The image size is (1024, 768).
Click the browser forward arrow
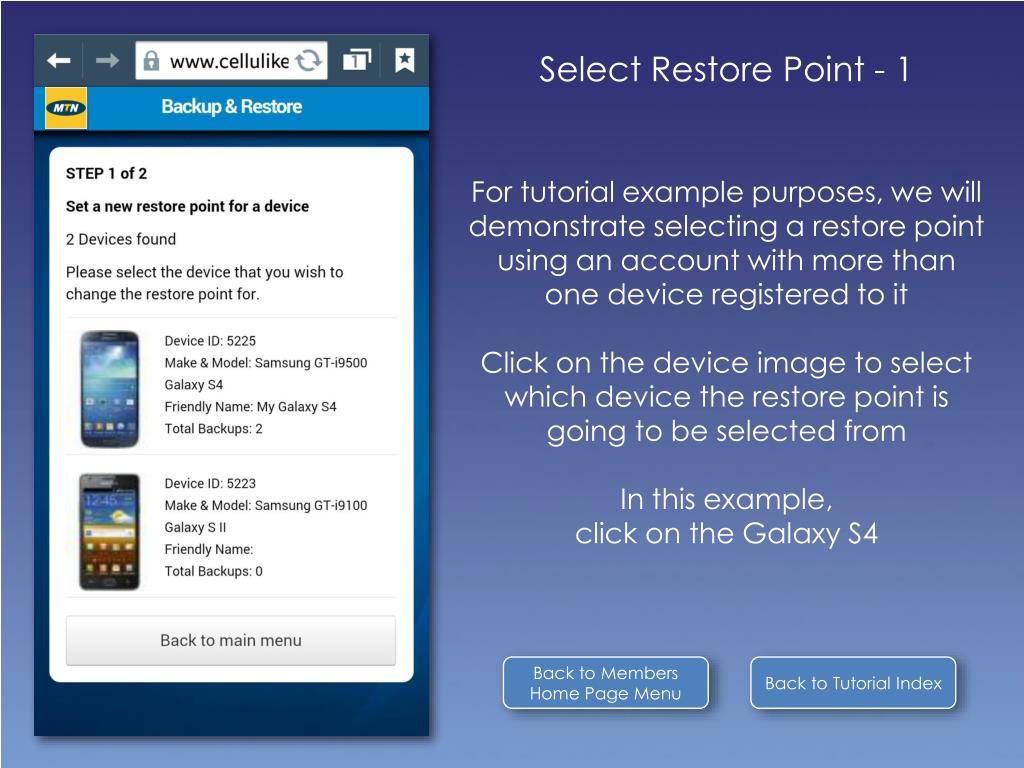tap(107, 61)
